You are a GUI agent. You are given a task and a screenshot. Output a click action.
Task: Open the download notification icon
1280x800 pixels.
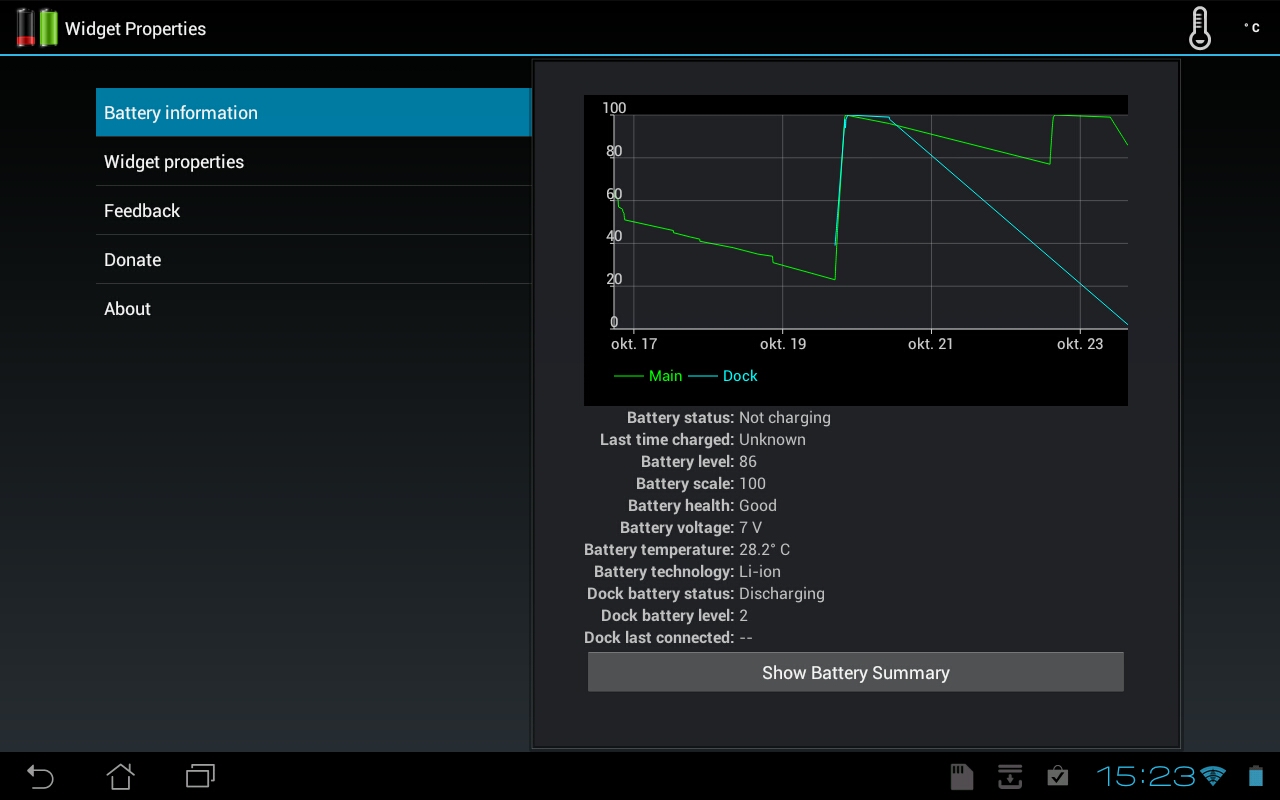point(1010,776)
